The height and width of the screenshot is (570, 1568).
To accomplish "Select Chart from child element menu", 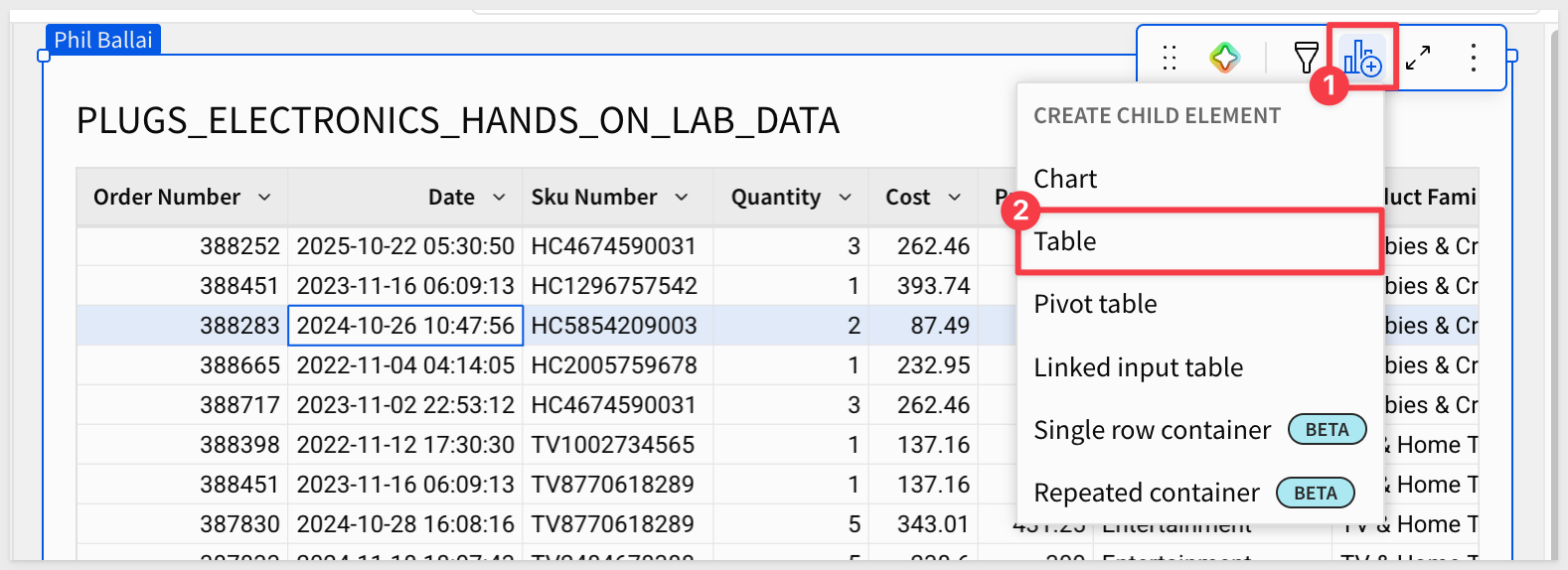I will (1065, 179).
